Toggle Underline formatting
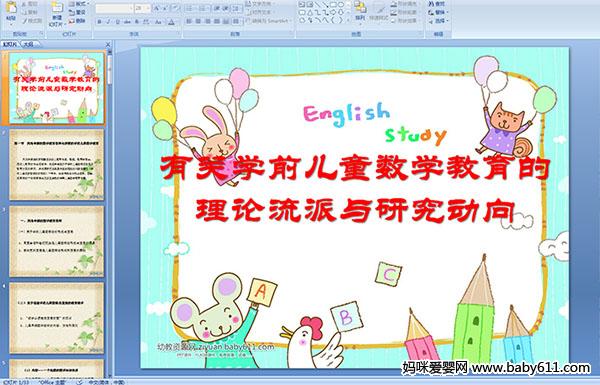This screenshot has height=385, width=600. pyautogui.click(x=117, y=22)
